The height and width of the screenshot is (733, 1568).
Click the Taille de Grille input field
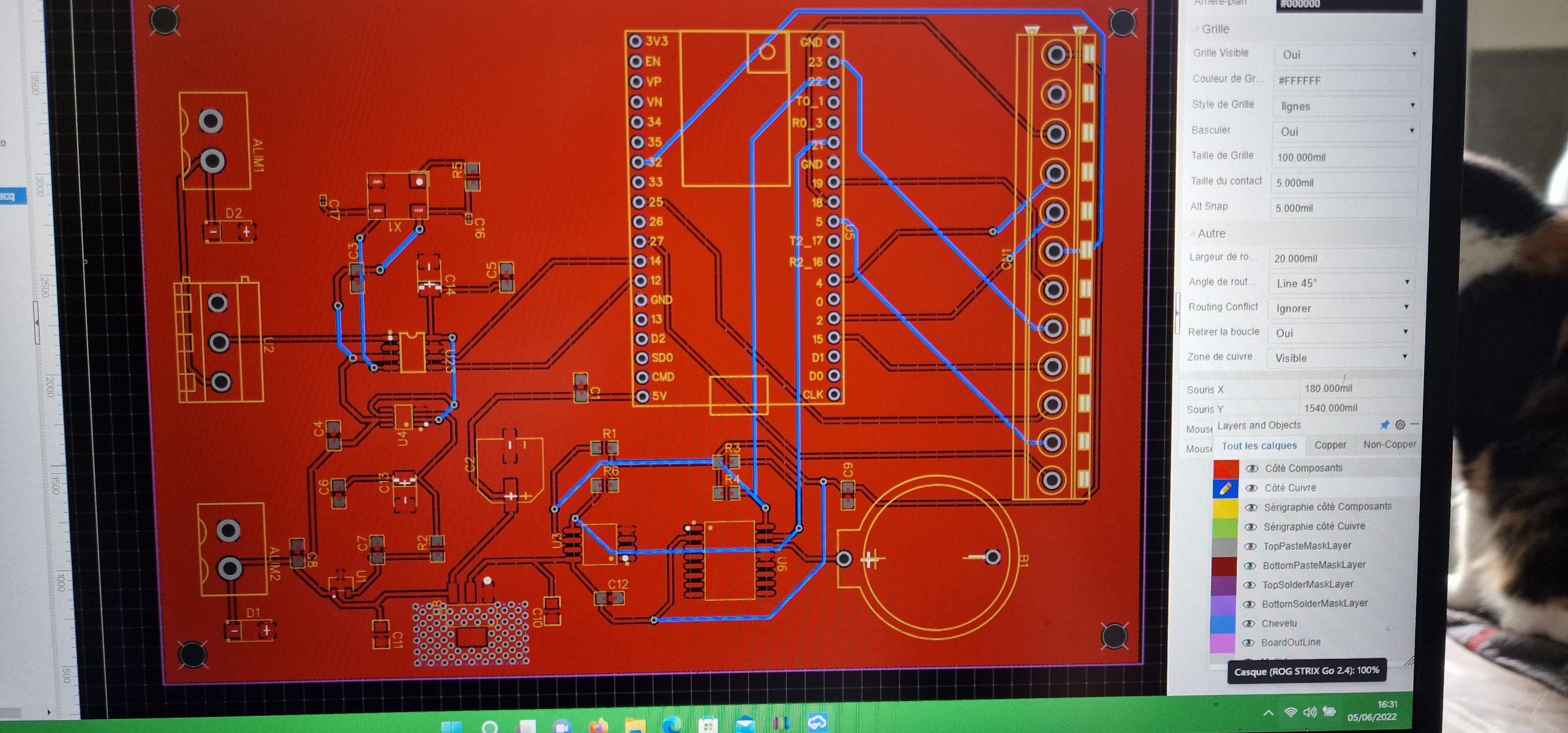coord(1344,158)
